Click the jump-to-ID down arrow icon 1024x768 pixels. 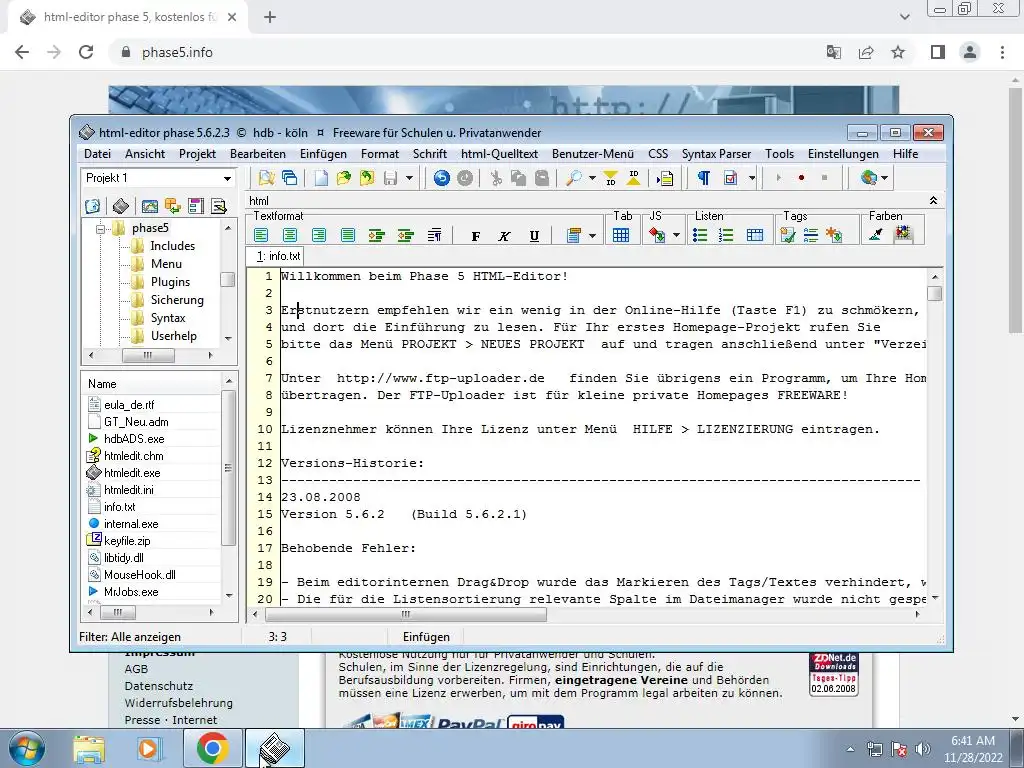tap(611, 178)
